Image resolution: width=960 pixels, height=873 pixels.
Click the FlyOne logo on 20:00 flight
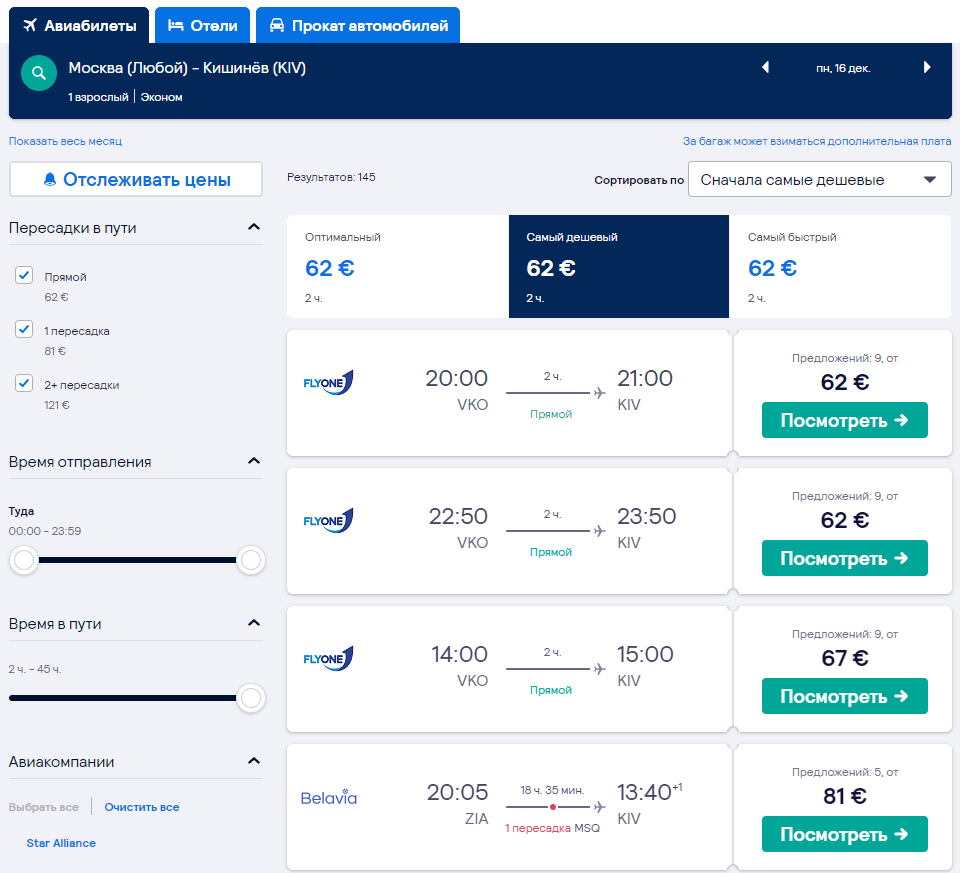[x=328, y=382]
